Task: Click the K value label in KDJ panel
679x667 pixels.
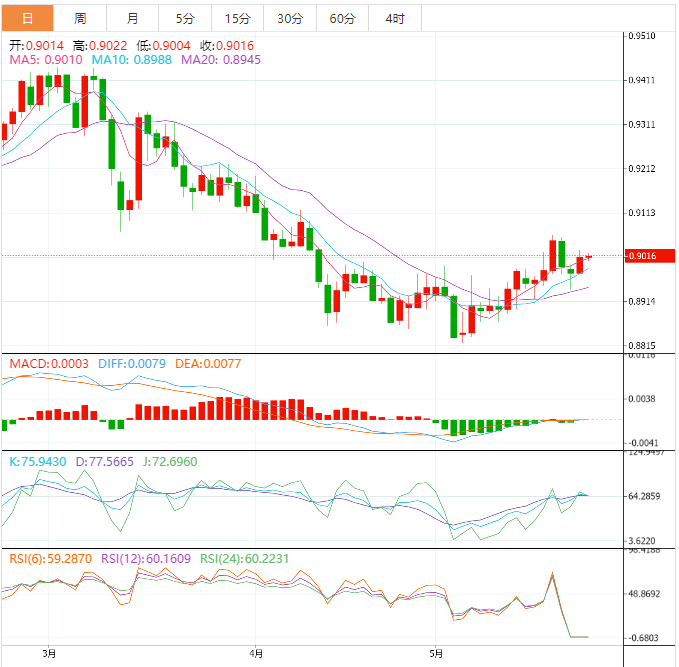Action: (x=38, y=461)
